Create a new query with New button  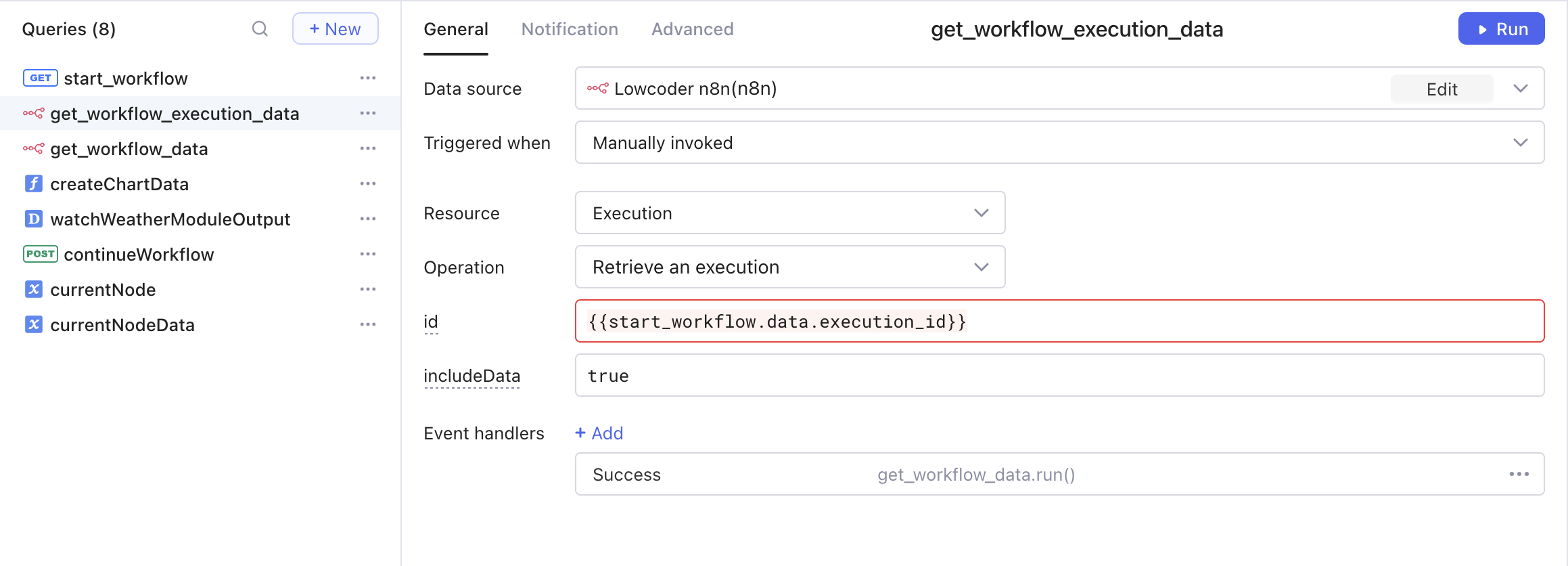pos(335,29)
